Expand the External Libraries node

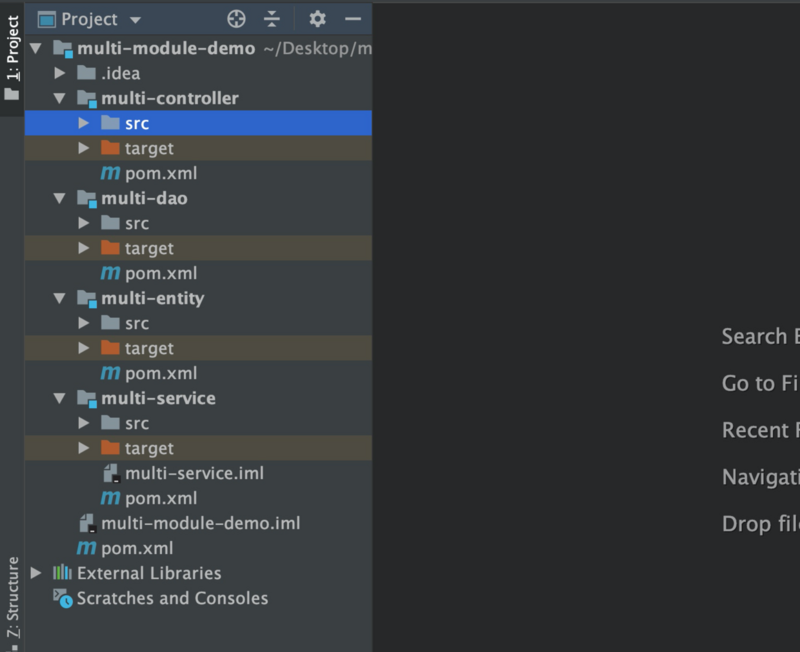tap(36, 573)
